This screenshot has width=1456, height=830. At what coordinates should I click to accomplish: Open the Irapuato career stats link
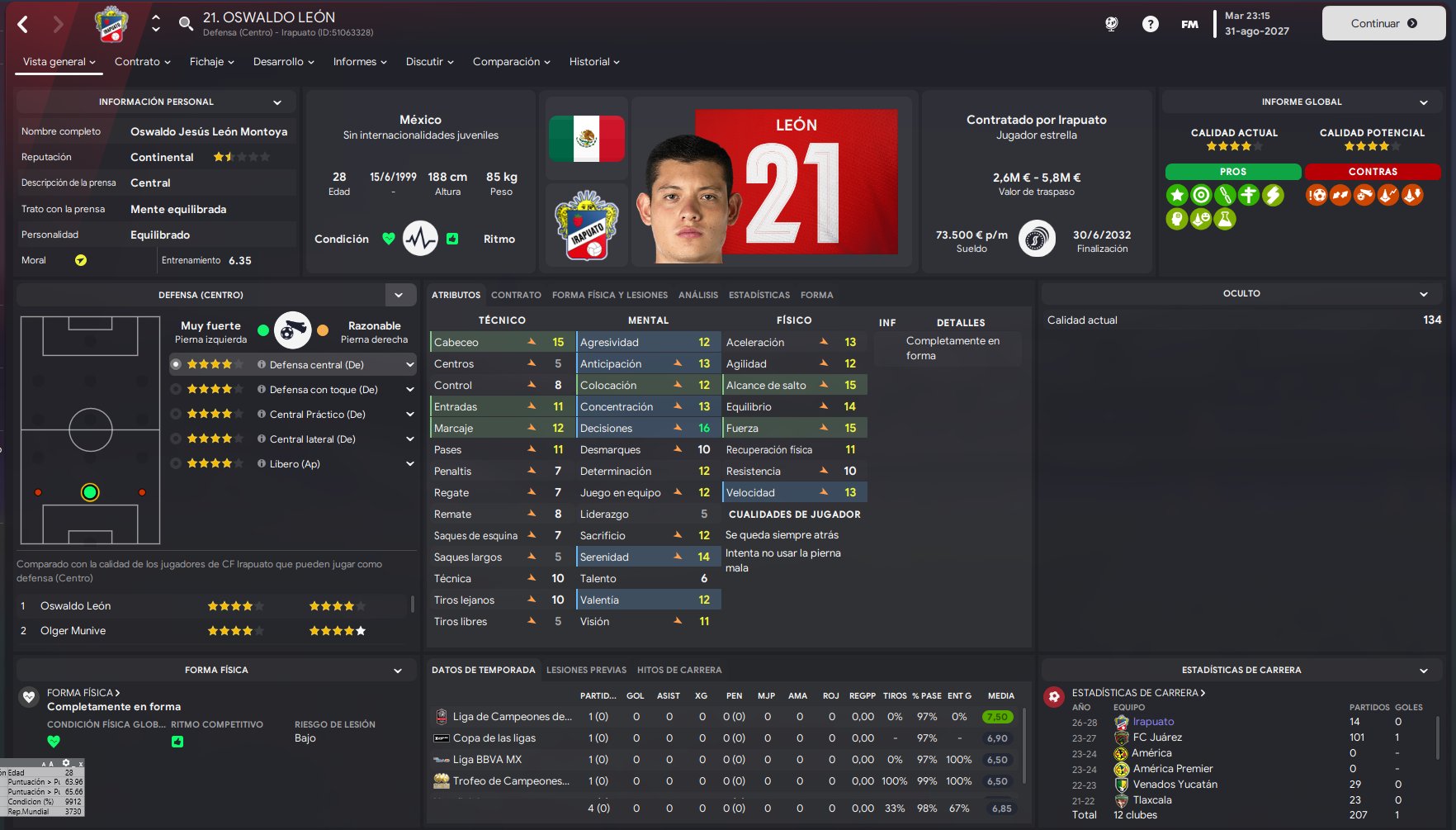1153,722
